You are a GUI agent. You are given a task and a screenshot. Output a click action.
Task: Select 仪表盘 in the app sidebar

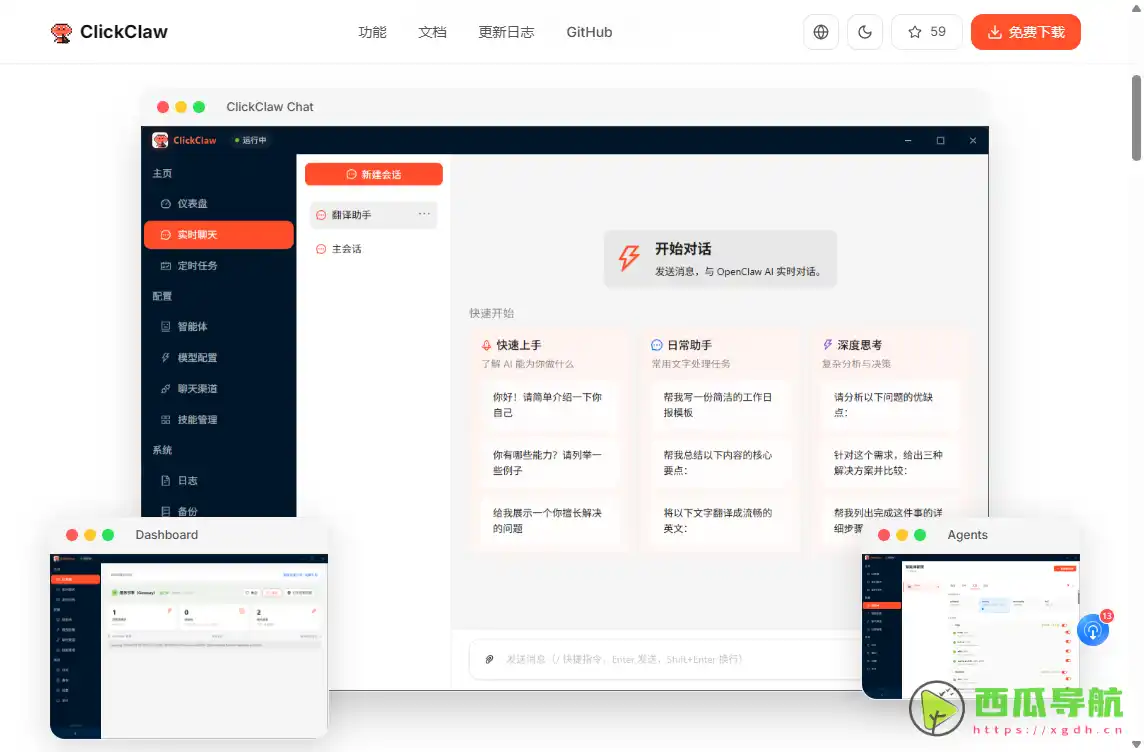[219, 203]
